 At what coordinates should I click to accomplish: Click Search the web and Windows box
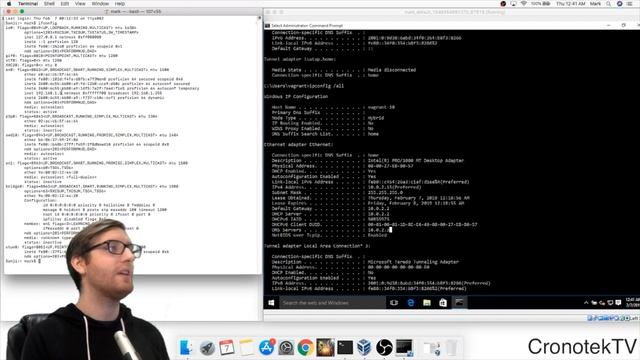pyautogui.click(x=332, y=302)
